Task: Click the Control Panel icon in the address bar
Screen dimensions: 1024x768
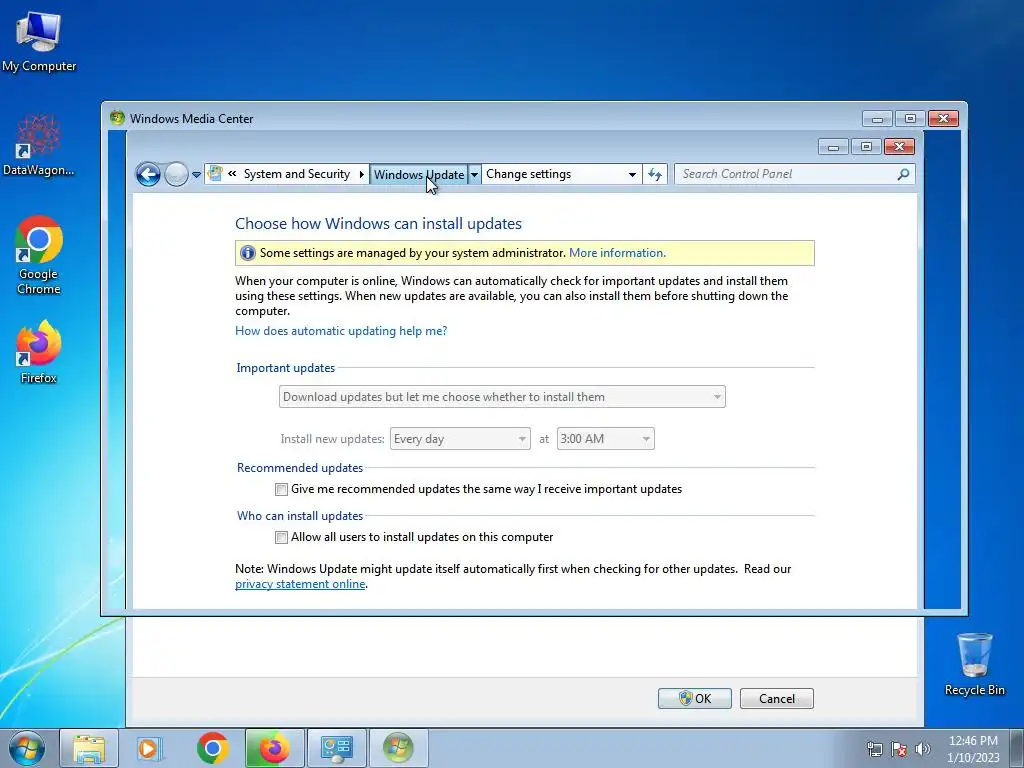Action: click(x=215, y=174)
